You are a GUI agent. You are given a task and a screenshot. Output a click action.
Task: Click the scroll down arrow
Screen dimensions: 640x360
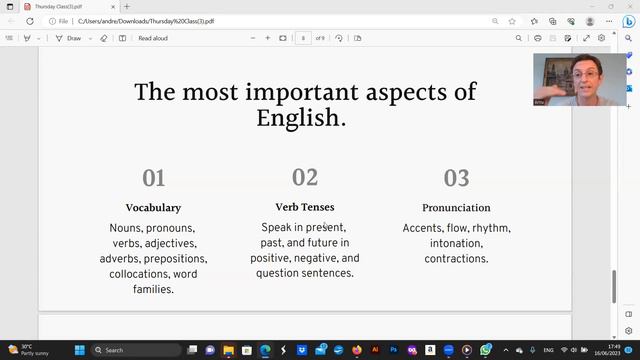(614, 337)
